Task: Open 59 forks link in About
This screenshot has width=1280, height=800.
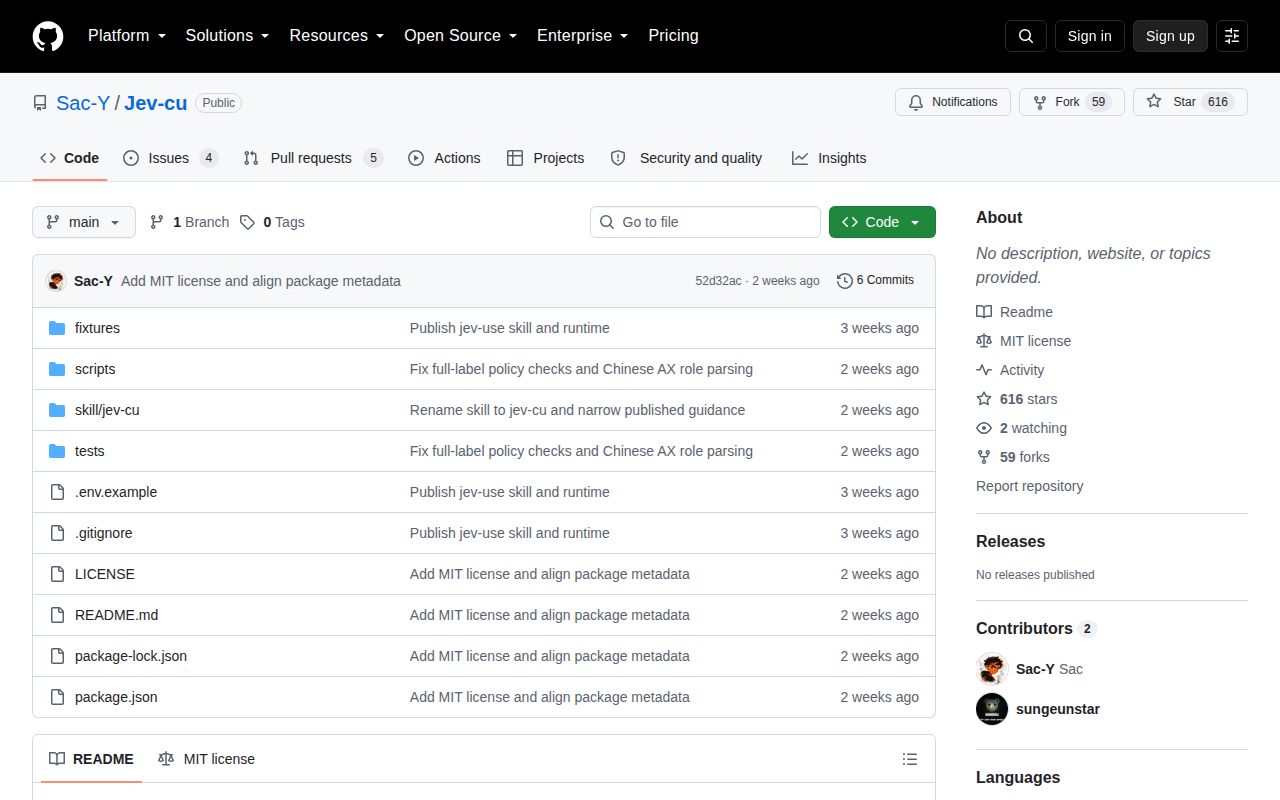Action: (x=1013, y=457)
